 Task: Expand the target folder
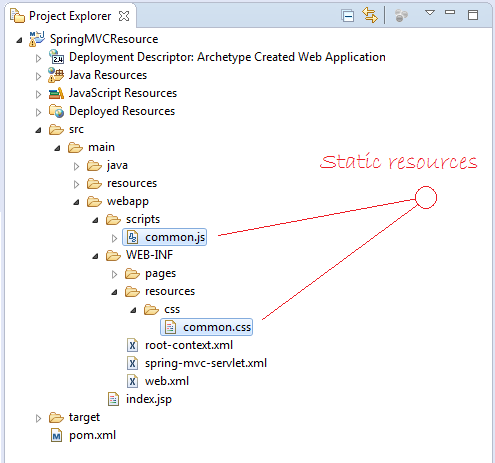(38, 418)
